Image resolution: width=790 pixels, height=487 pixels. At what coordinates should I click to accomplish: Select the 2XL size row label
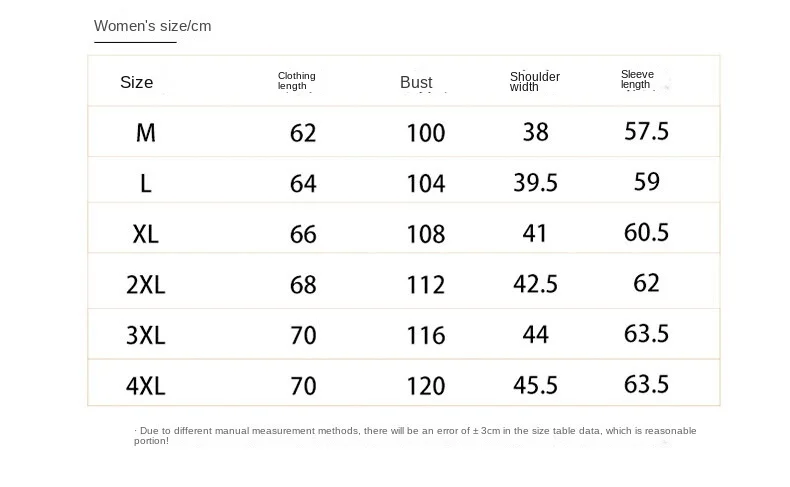[146, 285]
